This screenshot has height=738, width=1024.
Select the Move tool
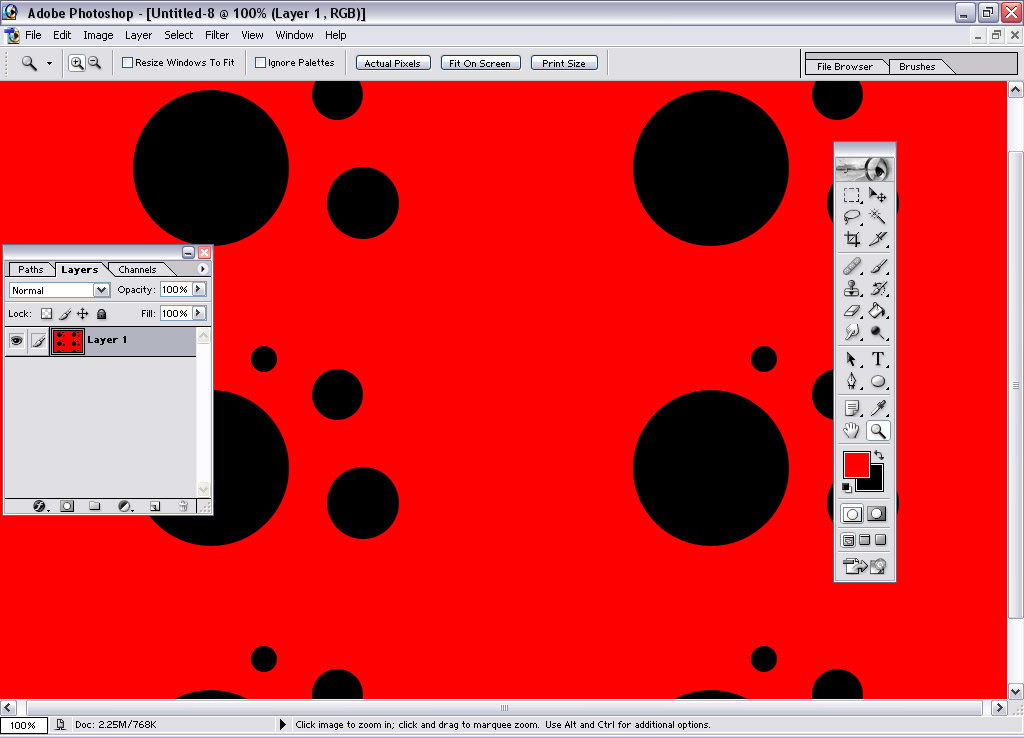[878, 195]
